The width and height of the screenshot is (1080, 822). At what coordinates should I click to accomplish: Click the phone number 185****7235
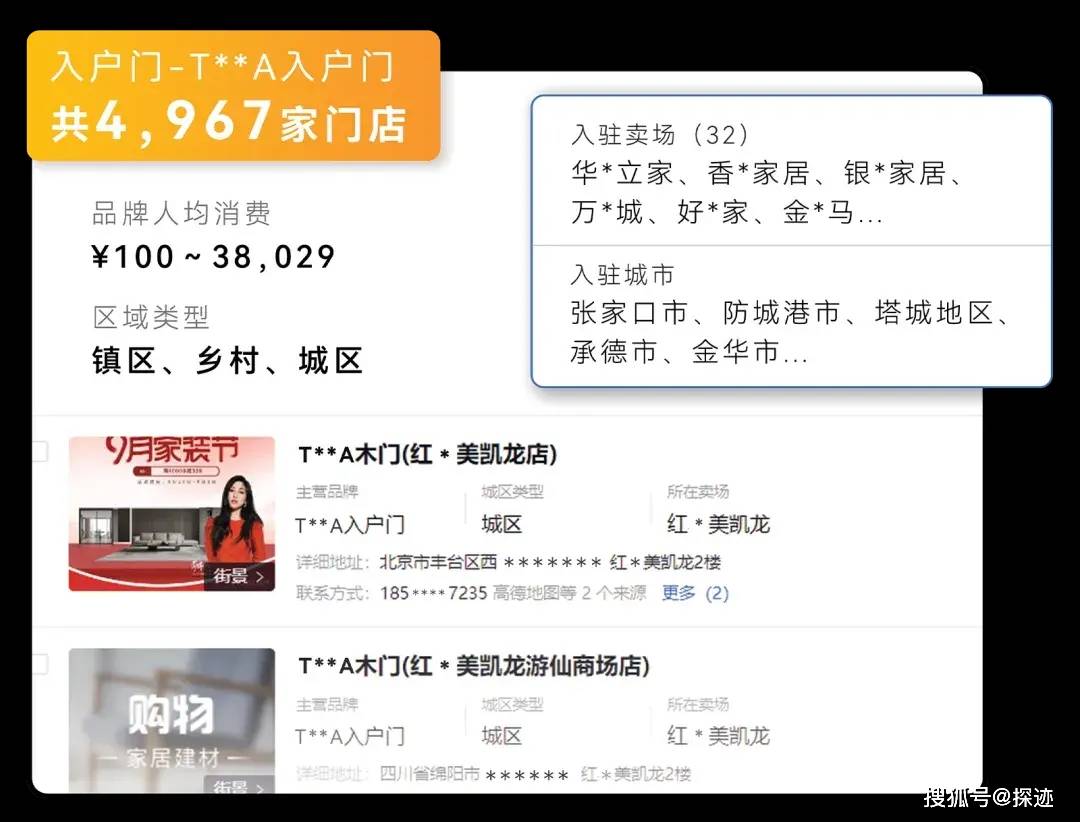[x=433, y=593]
